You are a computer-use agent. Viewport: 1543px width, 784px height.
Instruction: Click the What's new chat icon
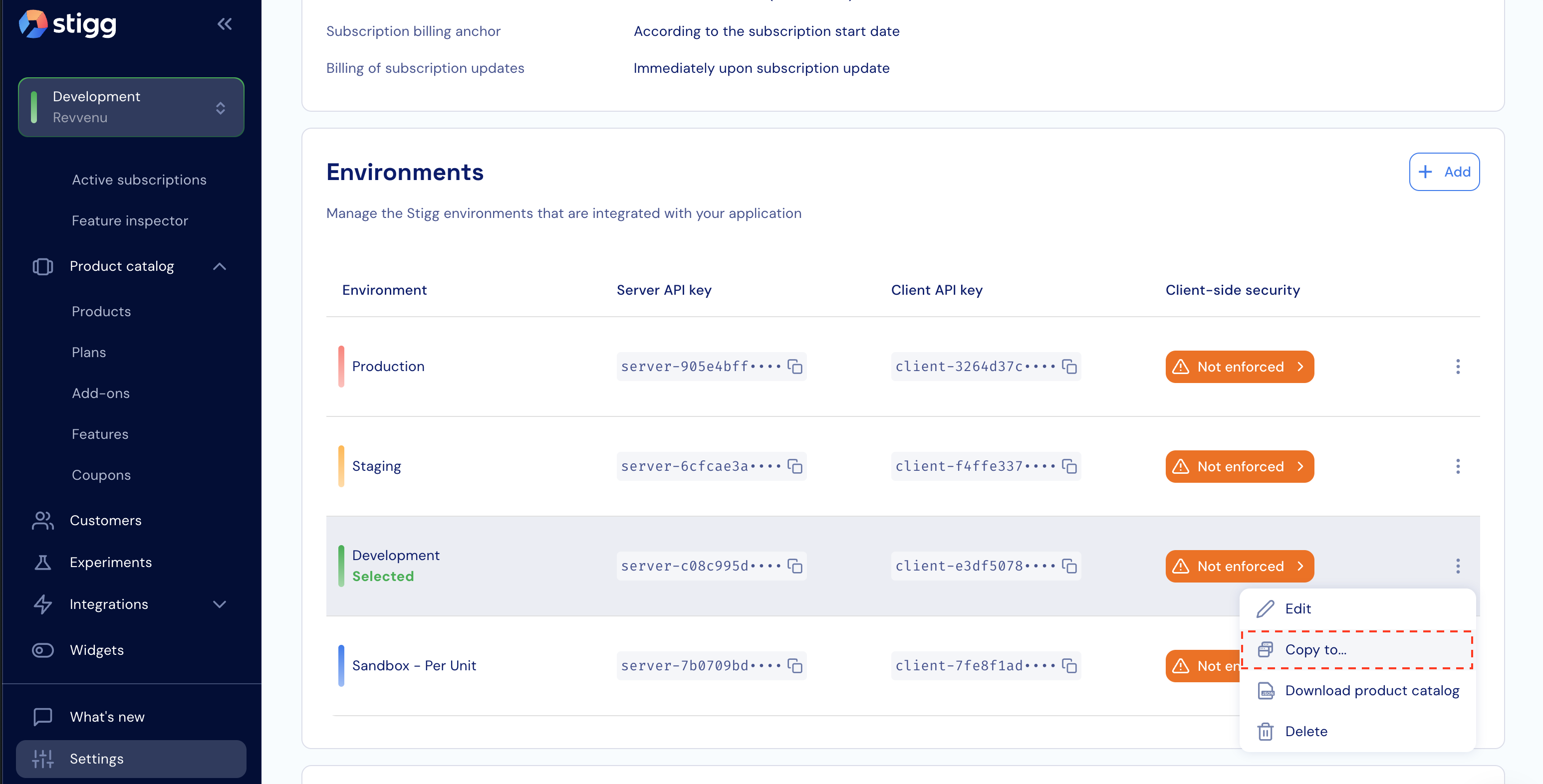[x=42, y=716]
